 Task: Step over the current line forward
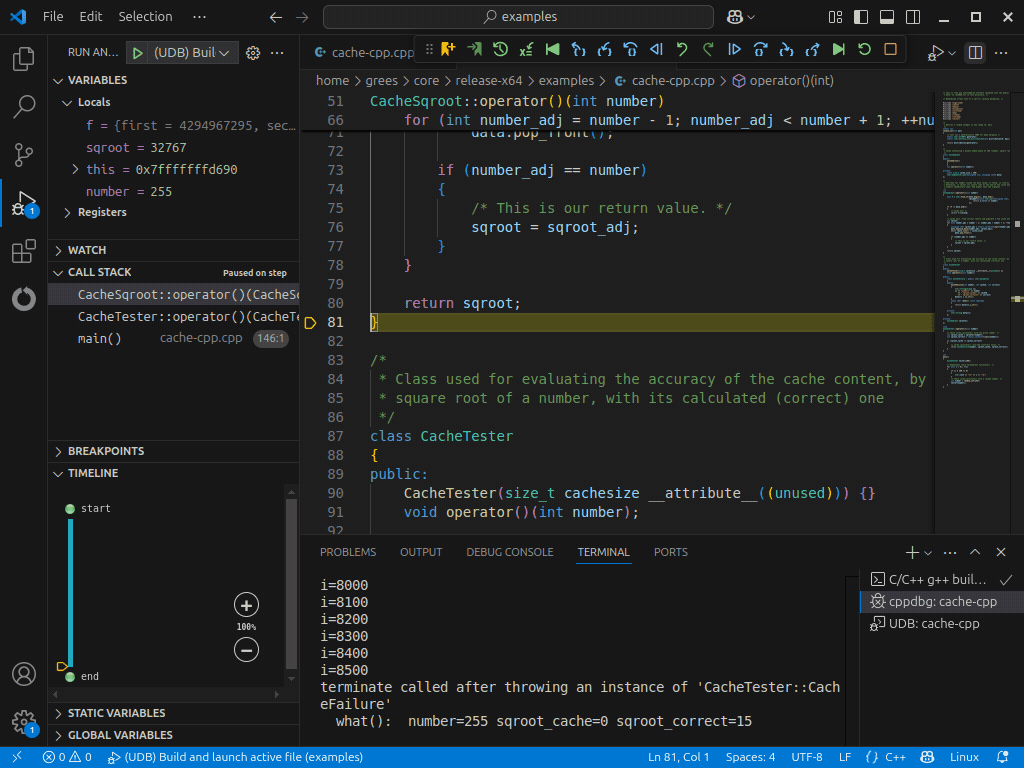760,50
